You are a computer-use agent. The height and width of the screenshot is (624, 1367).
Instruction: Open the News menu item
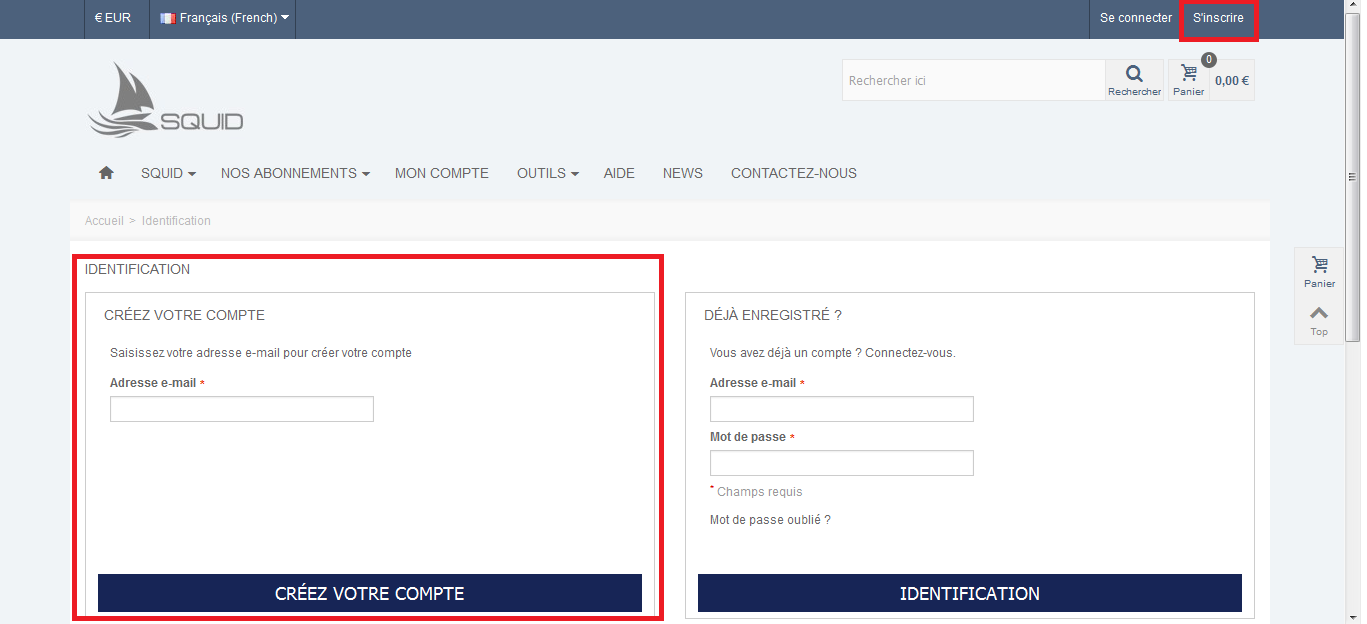tap(683, 173)
